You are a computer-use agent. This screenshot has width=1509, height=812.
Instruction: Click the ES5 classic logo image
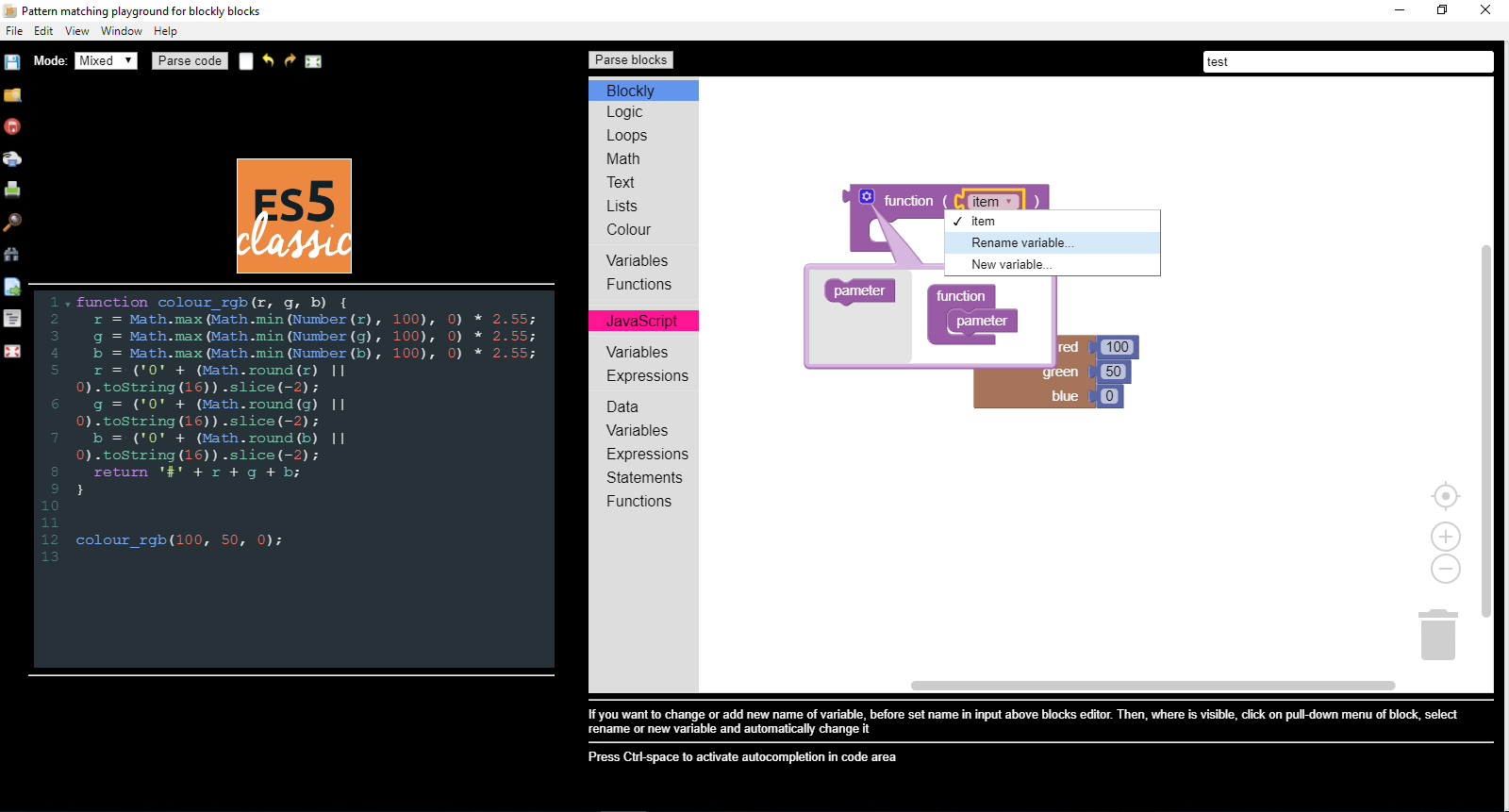(294, 216)
